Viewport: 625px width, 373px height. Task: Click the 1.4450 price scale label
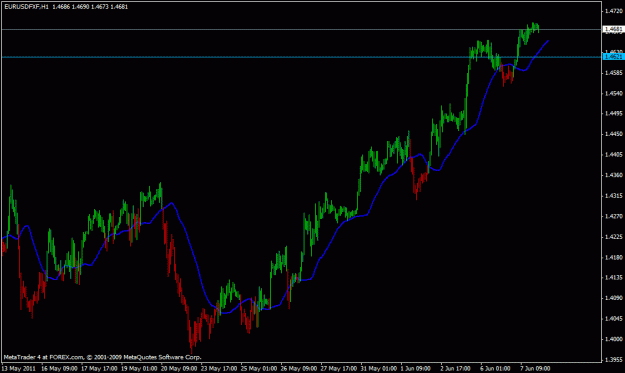click(x=614, y=134)
